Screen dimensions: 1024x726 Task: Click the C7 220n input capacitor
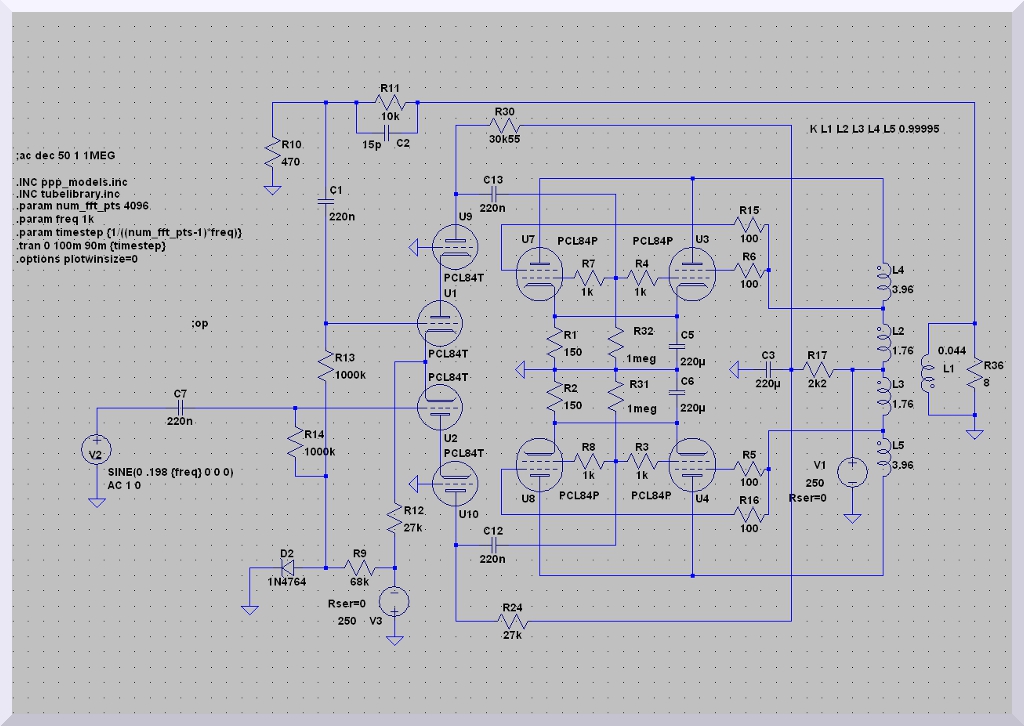coord(180,408)
